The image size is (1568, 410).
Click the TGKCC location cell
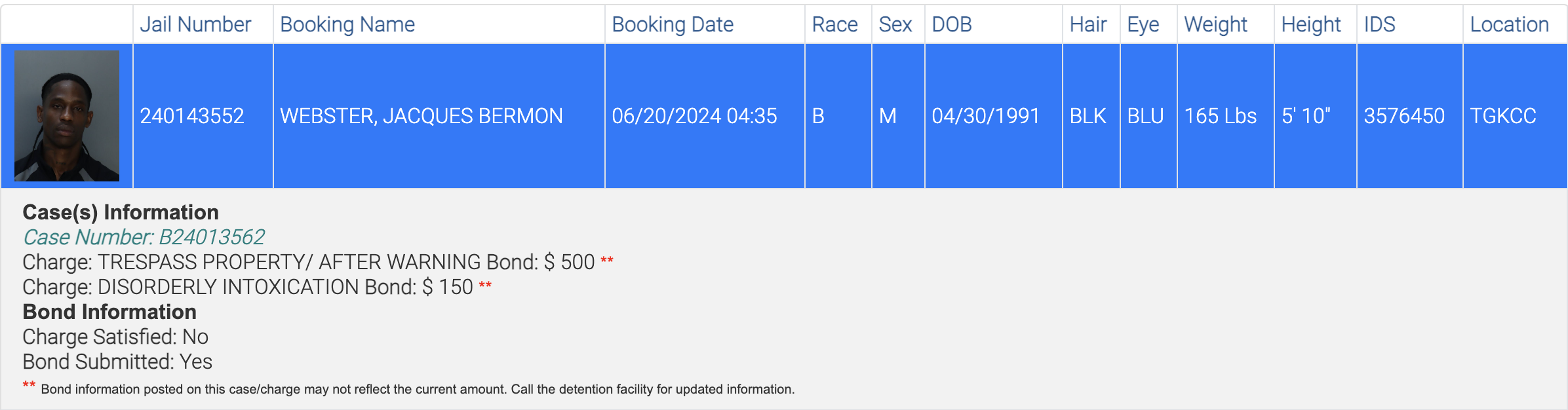[1515, 116]
